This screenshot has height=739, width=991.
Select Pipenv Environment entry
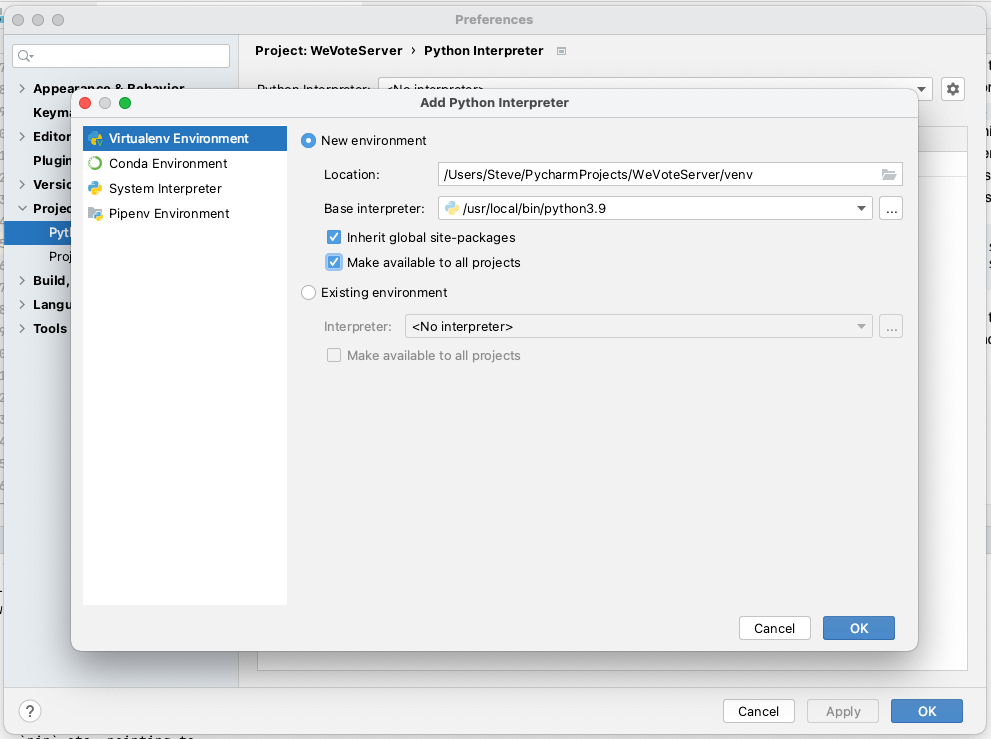coord(185,214)
